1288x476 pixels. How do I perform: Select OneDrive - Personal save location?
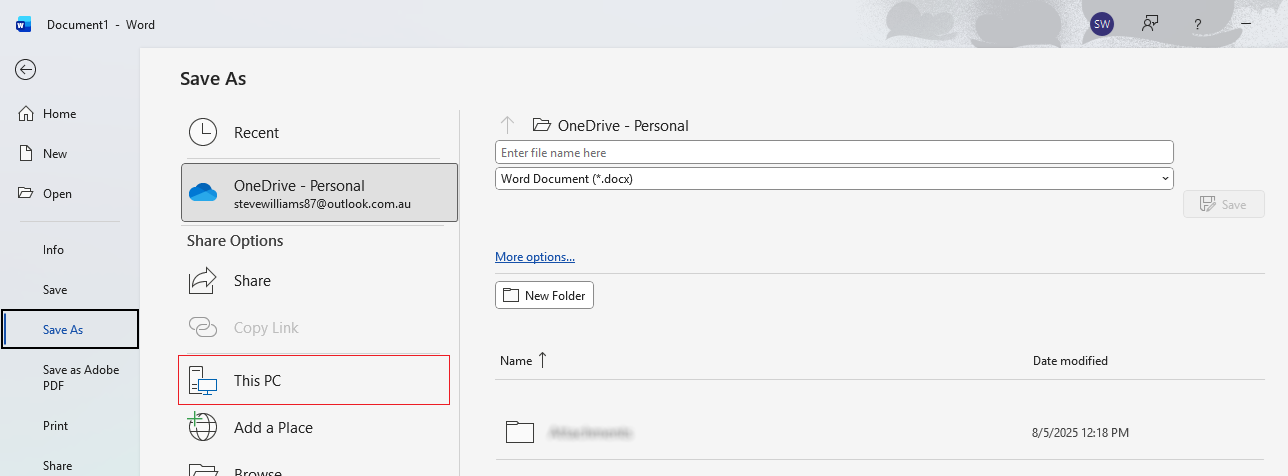pos(319,193)
